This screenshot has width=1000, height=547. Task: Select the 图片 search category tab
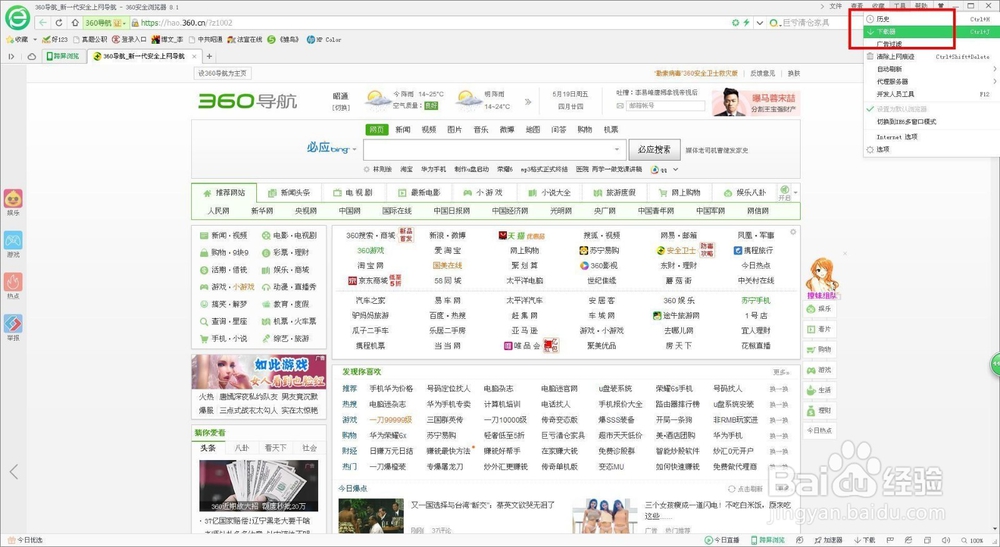454,129
